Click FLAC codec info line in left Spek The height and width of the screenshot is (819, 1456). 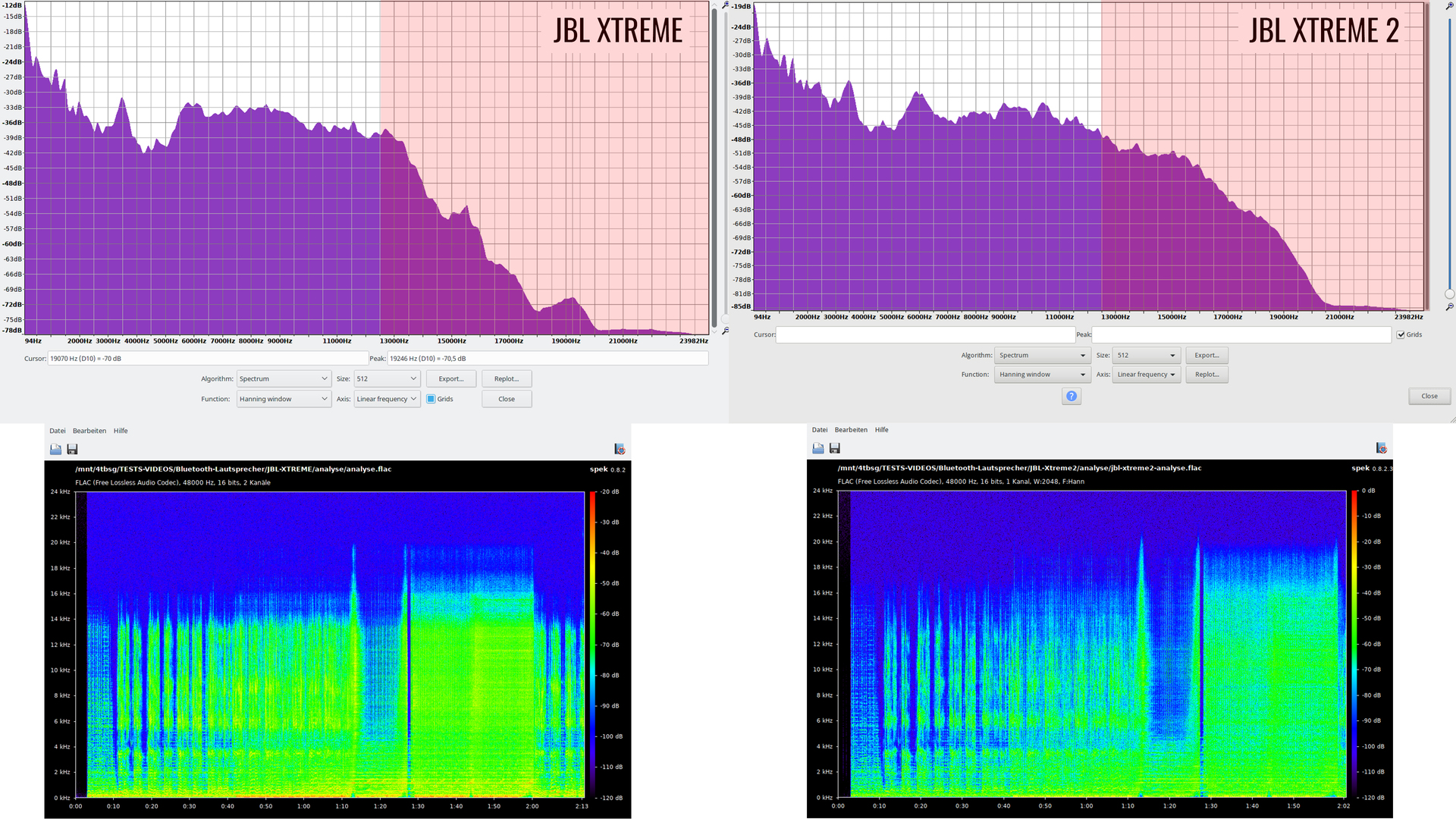173,482
